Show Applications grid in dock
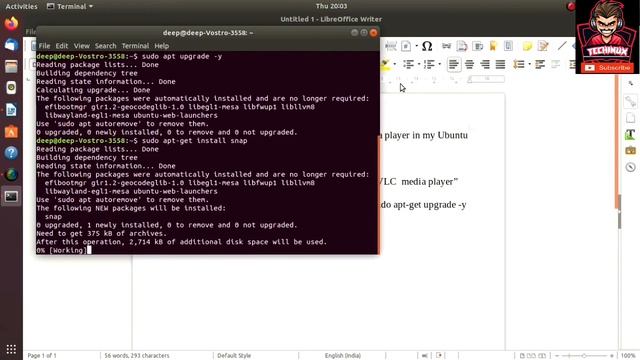640x360 pixels. click(11, 349)
